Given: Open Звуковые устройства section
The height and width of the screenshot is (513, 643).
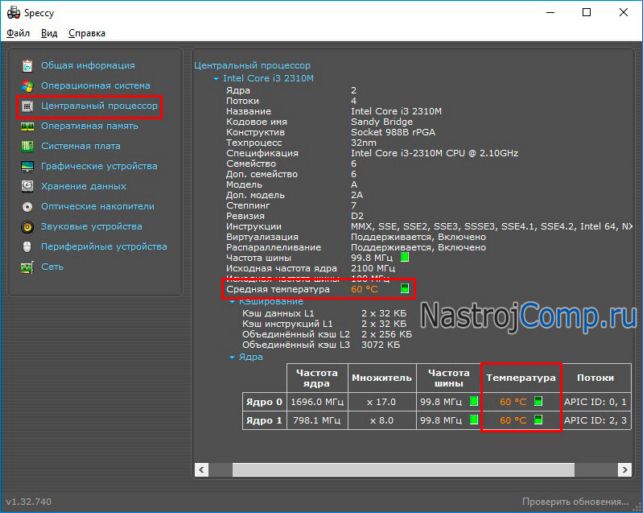Looking at the screenshot, I should (x=91, y=226).
